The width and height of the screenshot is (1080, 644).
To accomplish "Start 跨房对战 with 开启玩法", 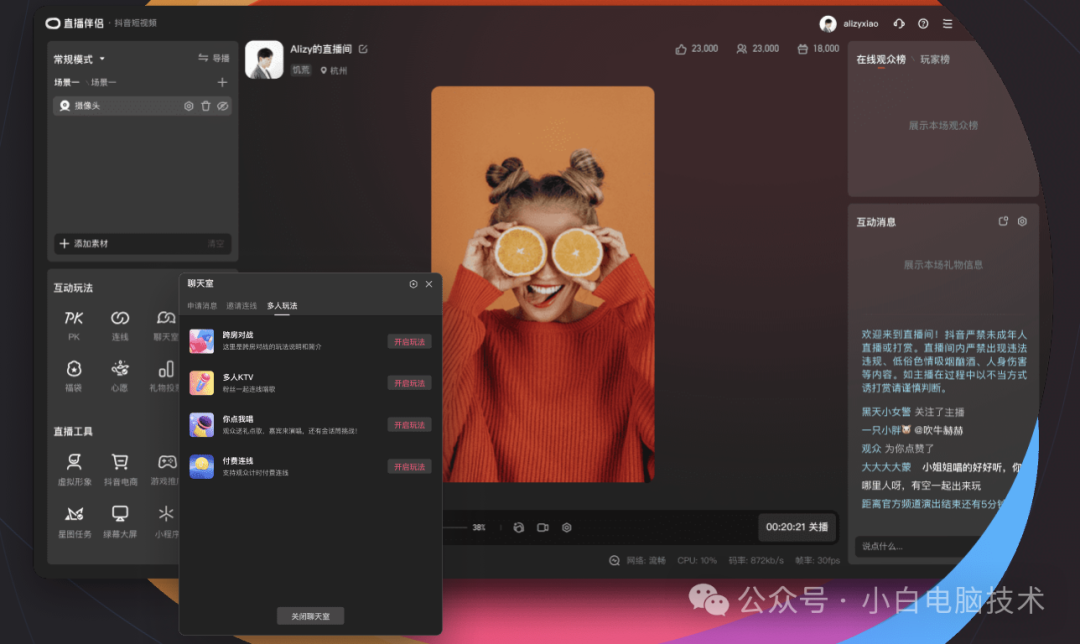I will pos(409,342).
